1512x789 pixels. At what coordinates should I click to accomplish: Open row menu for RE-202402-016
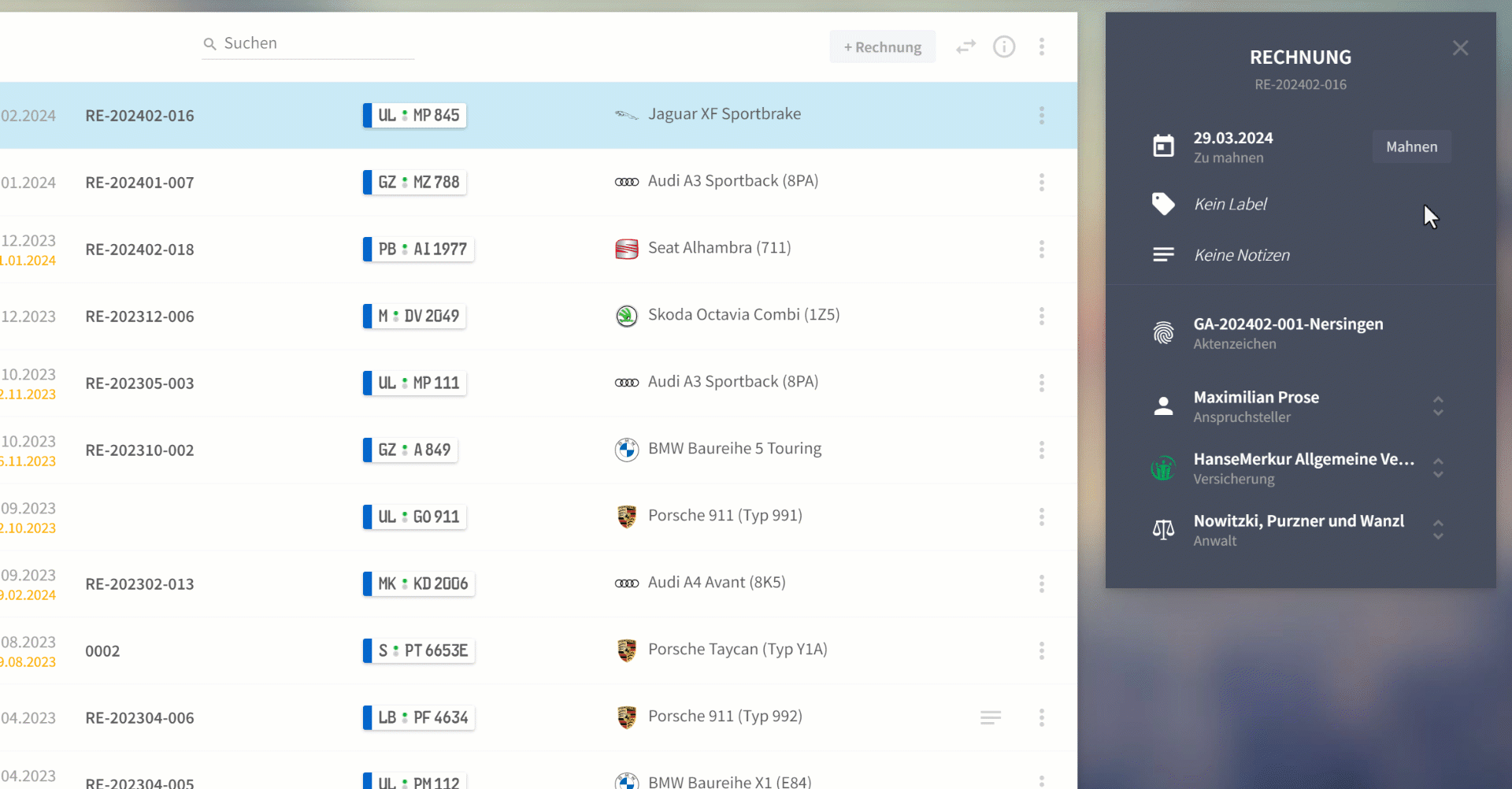tap(1041, 116)
